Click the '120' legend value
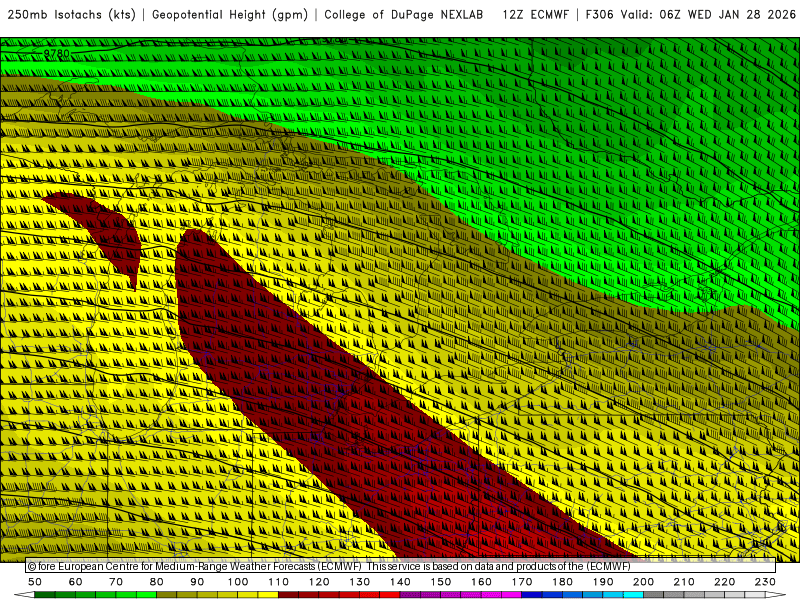This screenshot has height=600, width=800. tap(319, 582)
